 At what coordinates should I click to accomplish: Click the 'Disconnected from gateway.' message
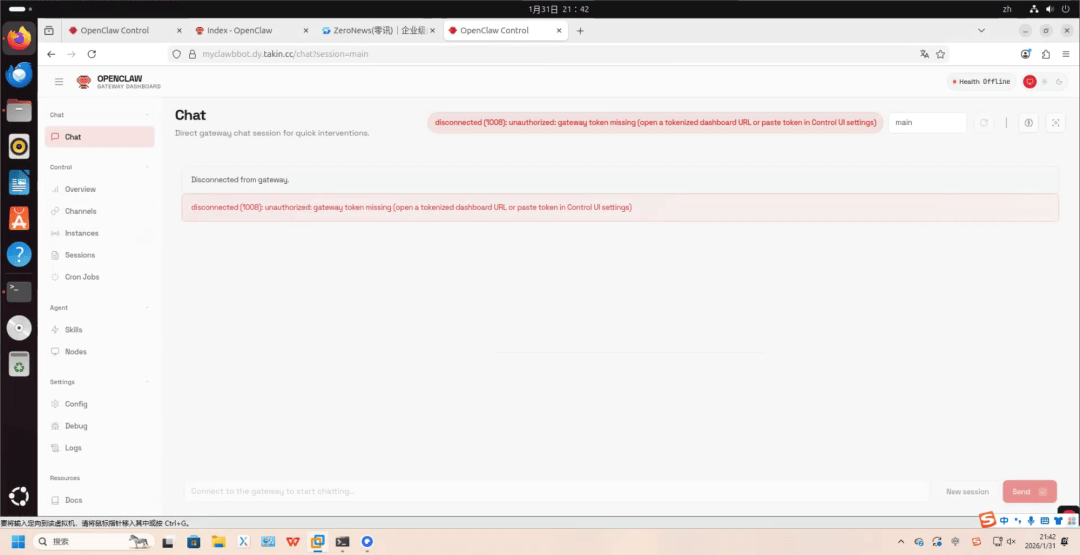point(240,180)
